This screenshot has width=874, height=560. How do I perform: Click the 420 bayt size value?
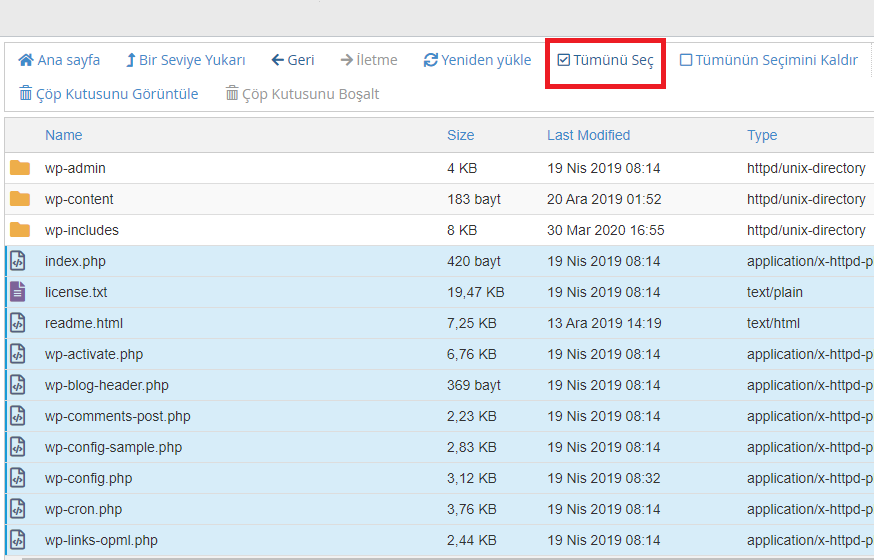coord(474,261)
